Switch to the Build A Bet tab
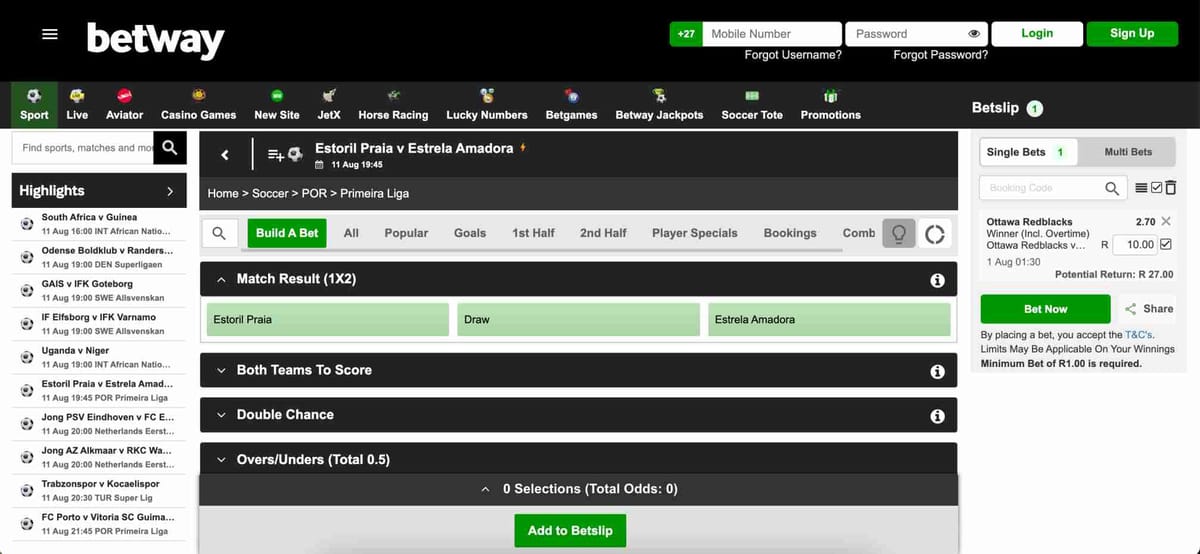 (287, 233)
